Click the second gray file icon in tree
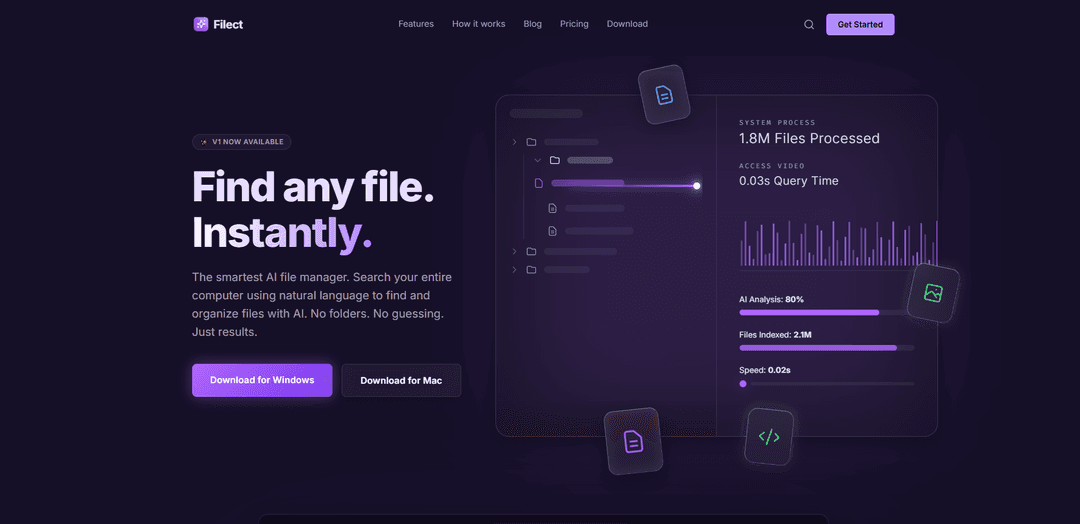Image resolution: width=1080 pixels, height=524 pixels. click(552, 231)
